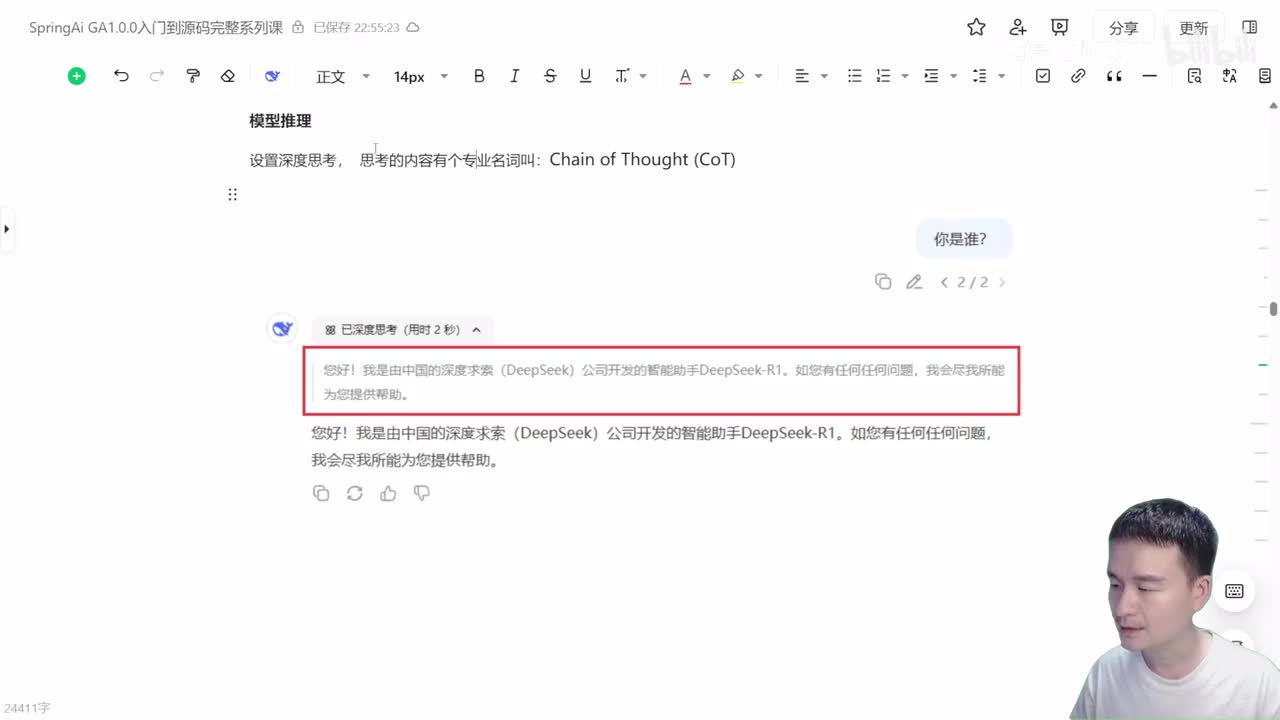
Task: Open alignment options dropdown arrow
Action: [x=824, y=76]
